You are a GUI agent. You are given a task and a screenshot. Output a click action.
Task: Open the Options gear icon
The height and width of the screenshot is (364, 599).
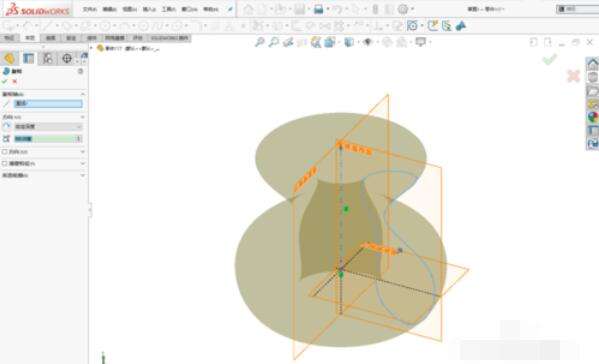(x=403, y=9)
